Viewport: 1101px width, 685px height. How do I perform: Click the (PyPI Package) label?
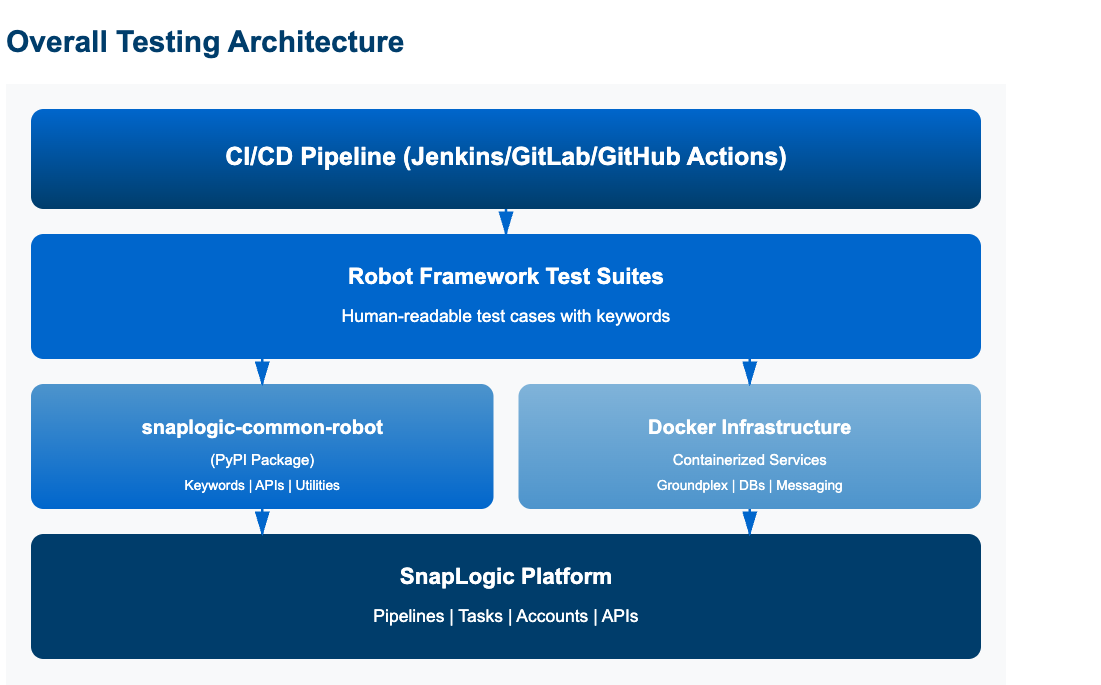[x=262, y=460]
